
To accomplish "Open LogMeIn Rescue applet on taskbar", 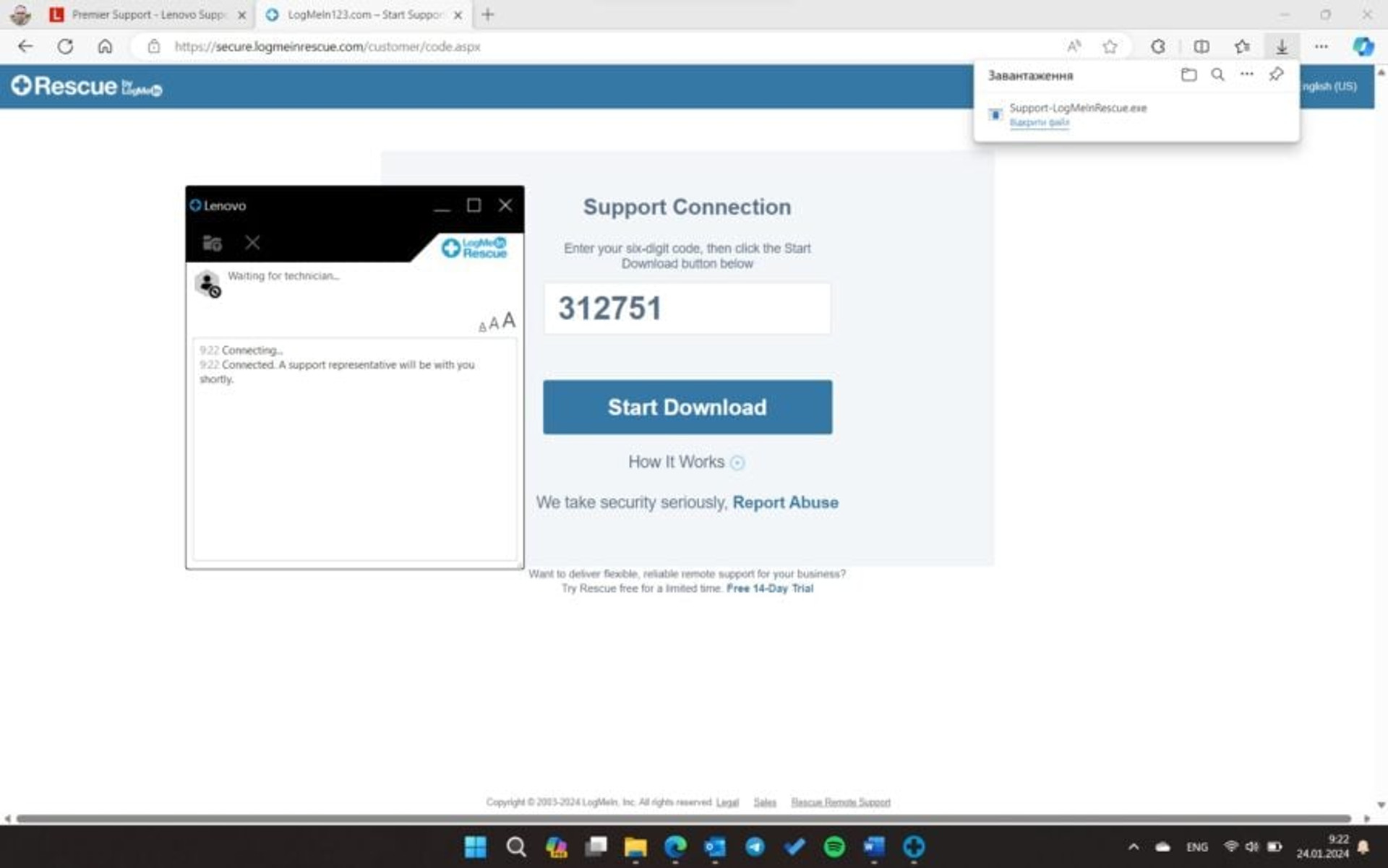I will (x=914, y=847).
